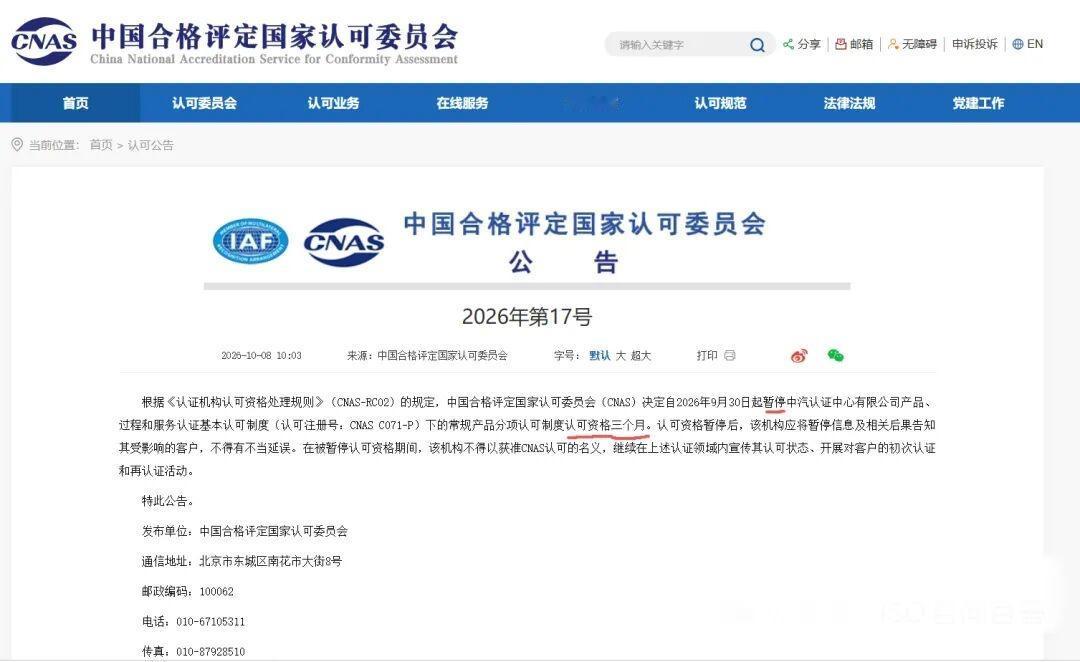This screenshot has width=1080, height=662.
Task: Open the 邮箱 link
Action: (x=862, y=44)
